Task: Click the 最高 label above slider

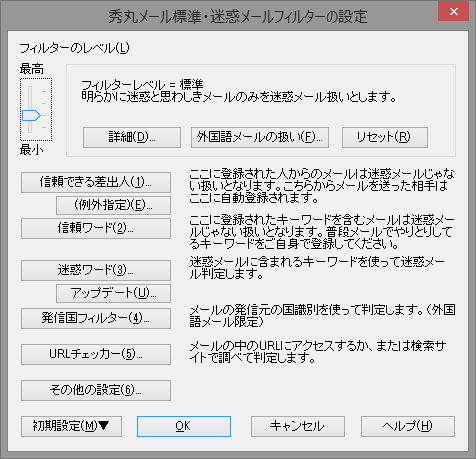Action: (32, 69)
